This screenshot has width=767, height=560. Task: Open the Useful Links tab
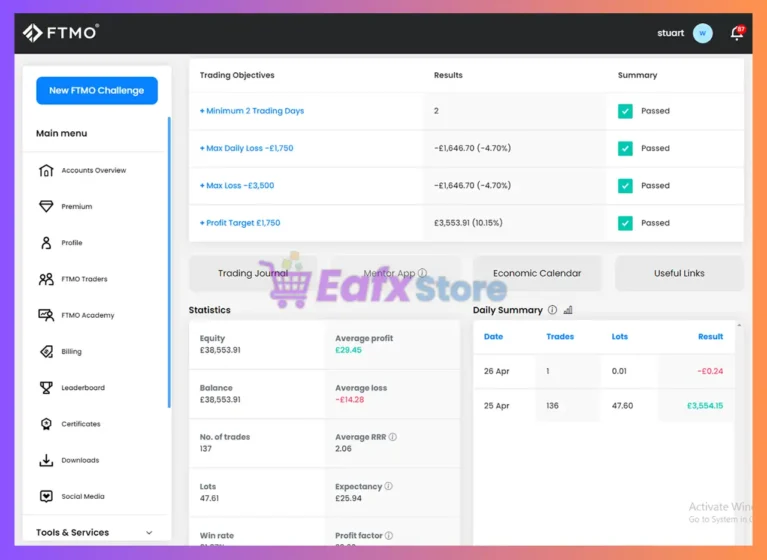tap(679, 273)
